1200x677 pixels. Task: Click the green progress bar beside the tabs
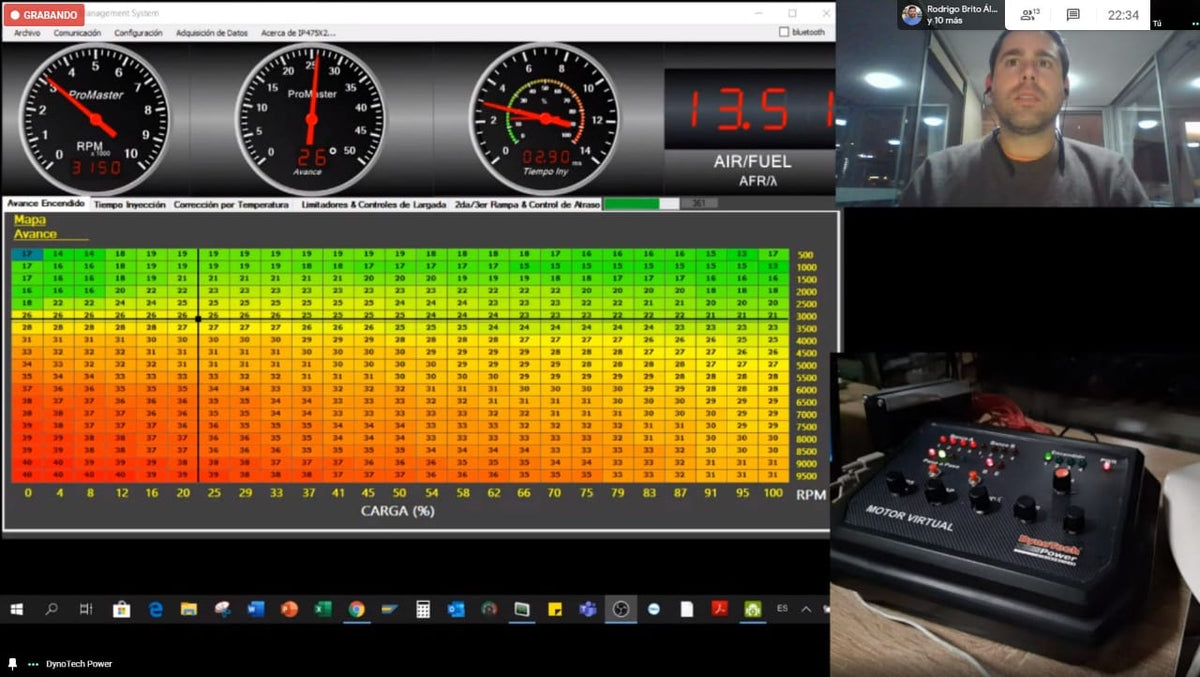click(x=632, y=203)
